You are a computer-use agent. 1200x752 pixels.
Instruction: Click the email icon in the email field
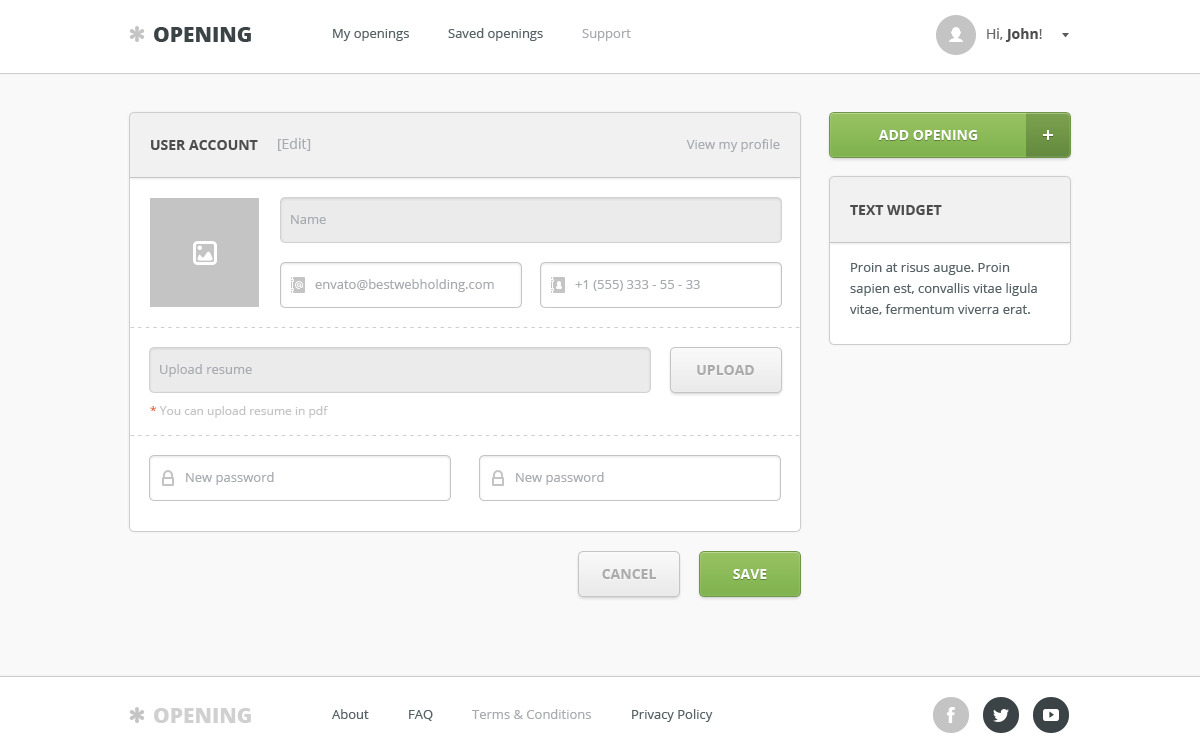[x=298, y=285]
